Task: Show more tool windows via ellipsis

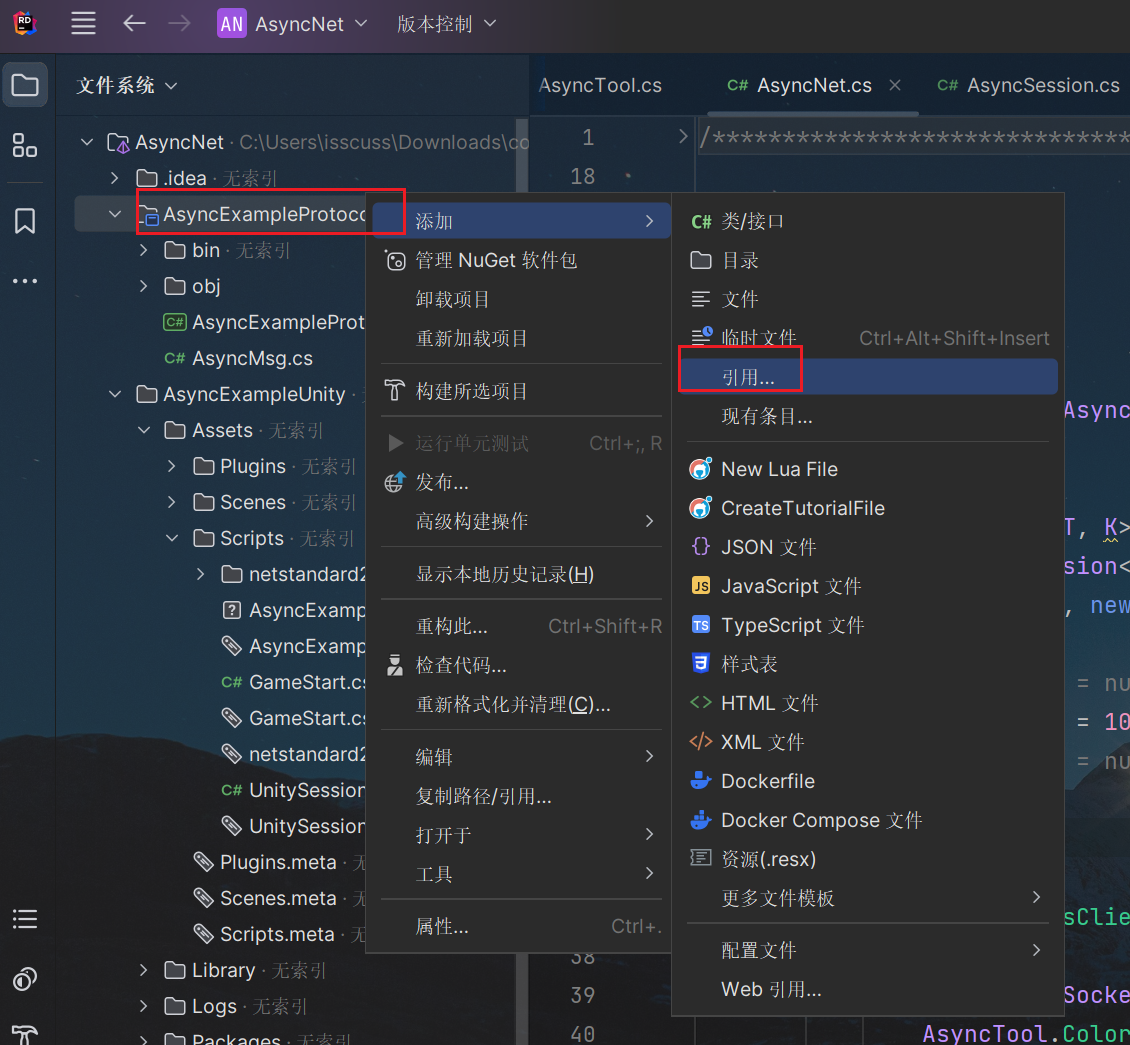Action: tap(25, 281)
